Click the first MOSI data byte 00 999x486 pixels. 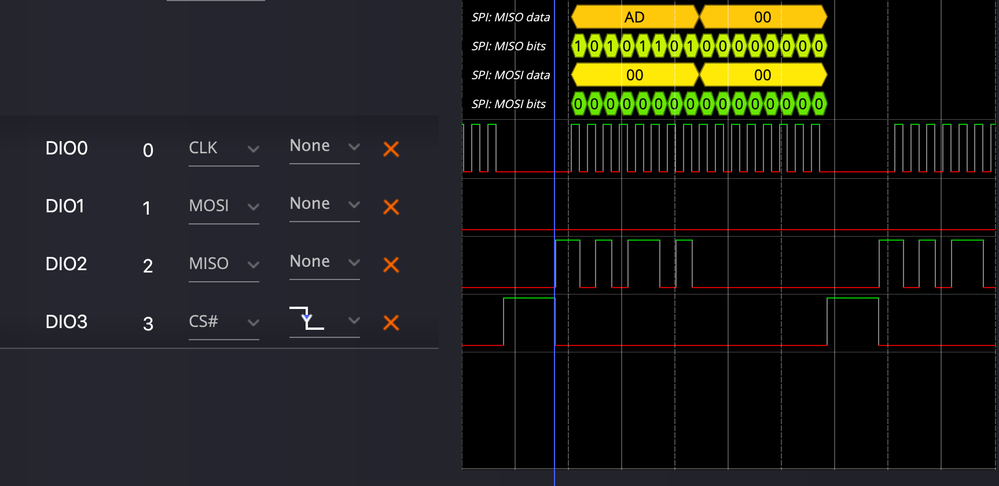(x=635, y=75)
